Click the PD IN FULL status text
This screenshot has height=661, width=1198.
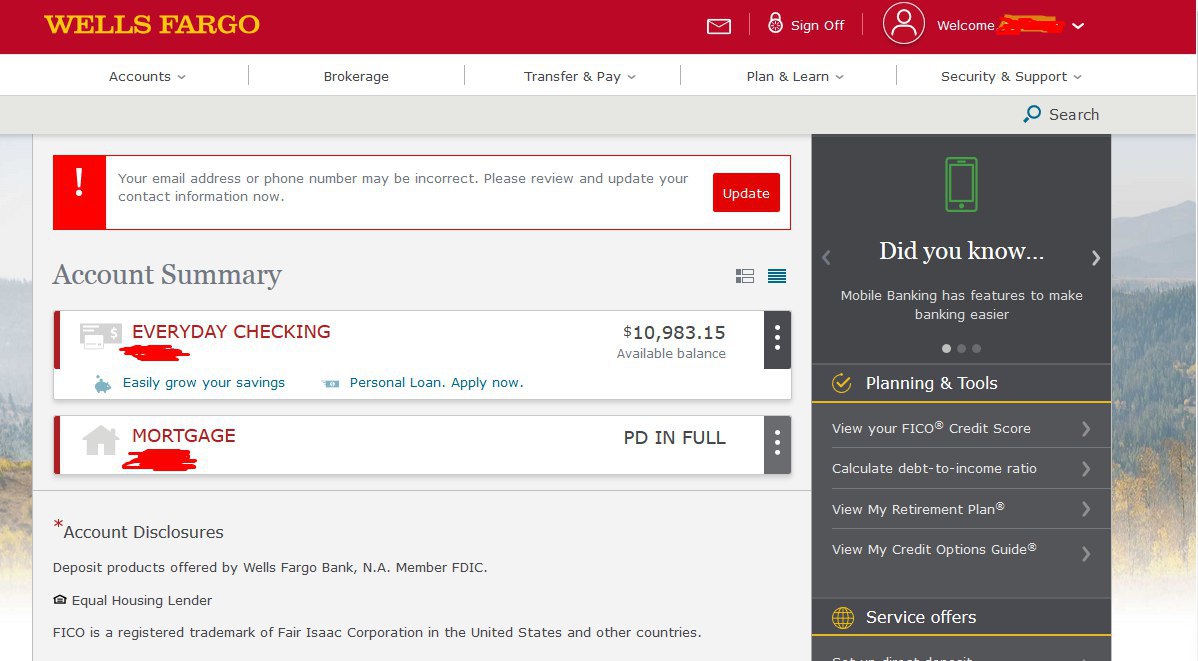click(675, 438)
